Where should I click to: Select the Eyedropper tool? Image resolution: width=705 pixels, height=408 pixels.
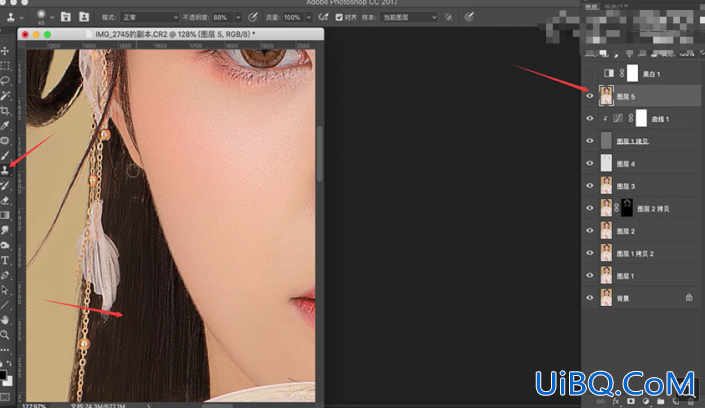pos(5,126)
